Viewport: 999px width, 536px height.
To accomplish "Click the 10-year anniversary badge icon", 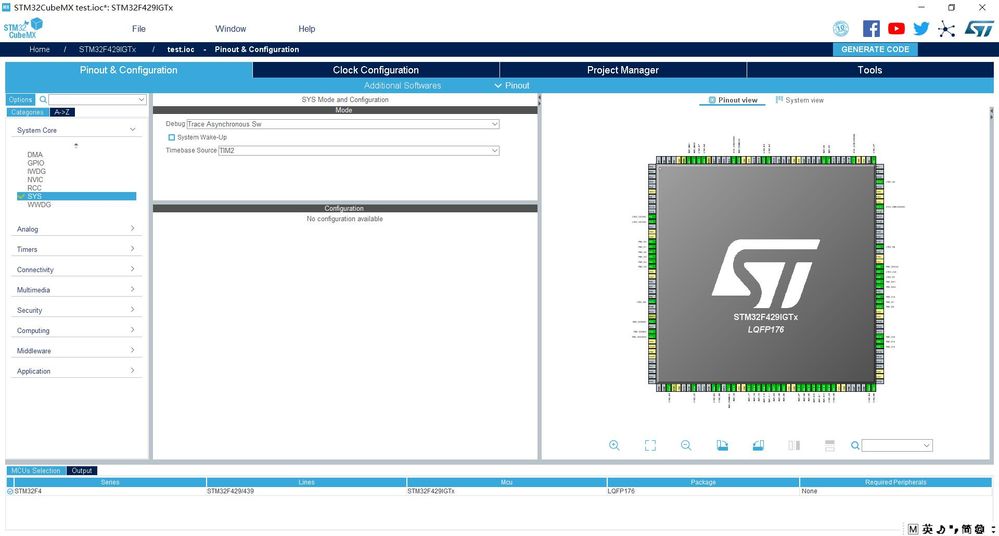I will (x=841, y=29).
